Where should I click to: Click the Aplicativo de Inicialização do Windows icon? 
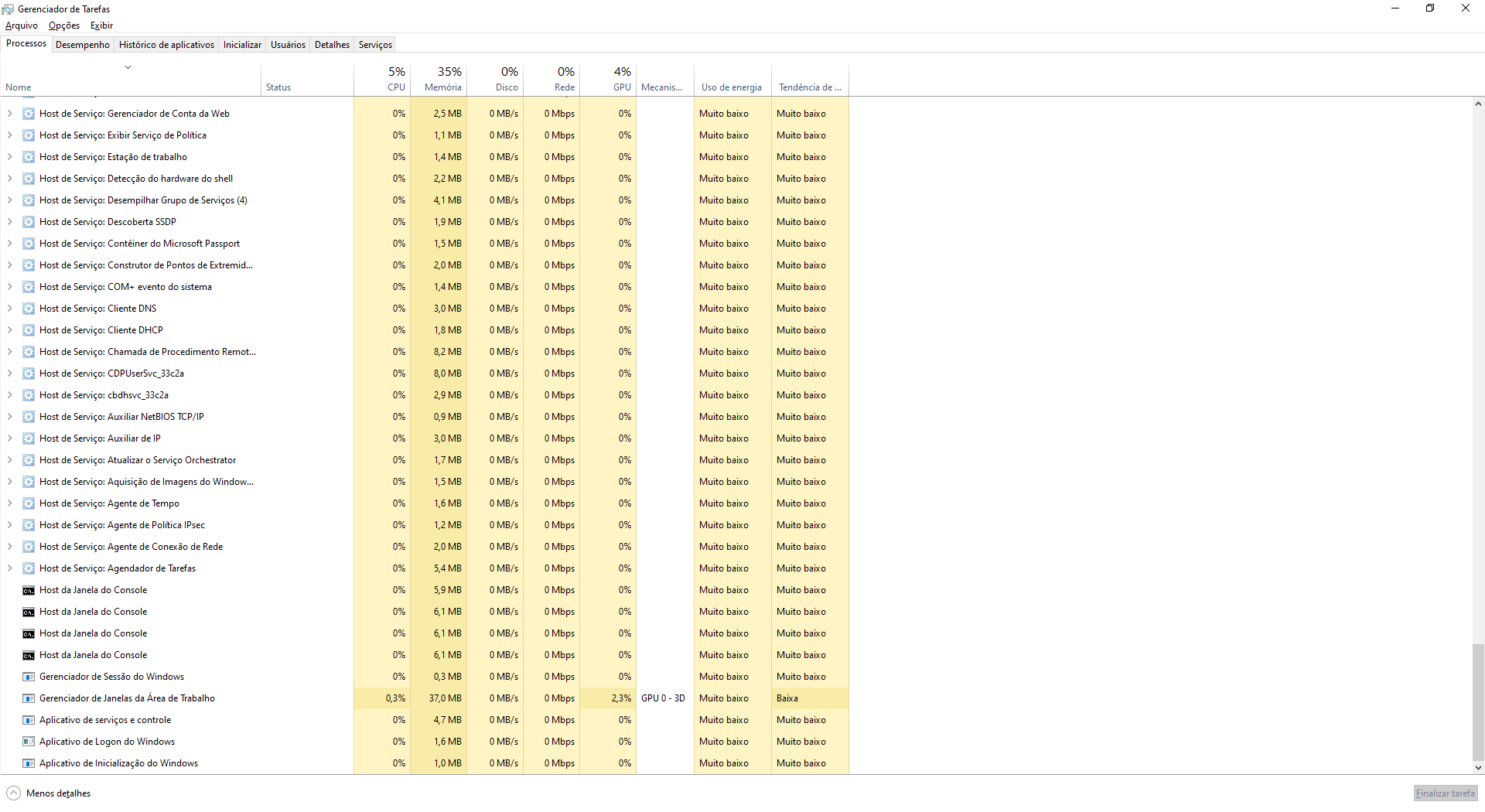(x=29, y=763)
